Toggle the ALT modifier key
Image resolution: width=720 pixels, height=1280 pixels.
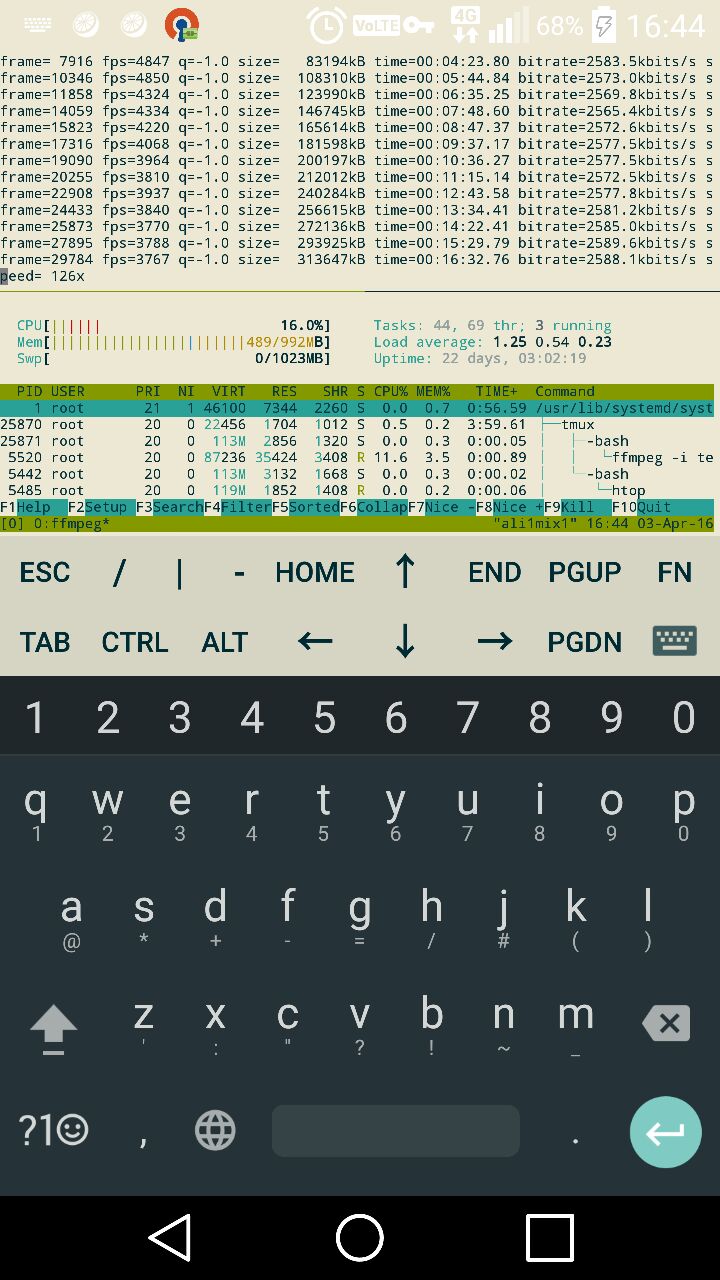[x=225, y=642]
